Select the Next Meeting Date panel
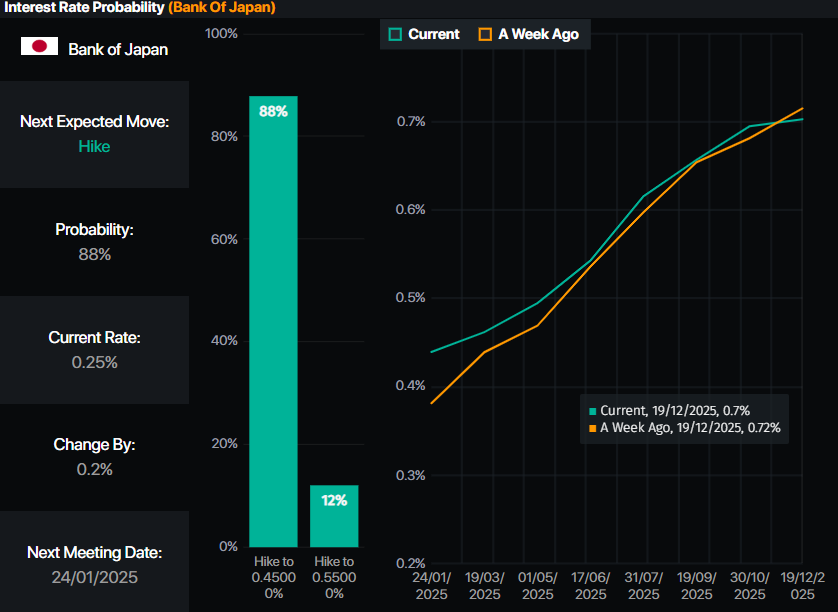 [x=94, y=564]
